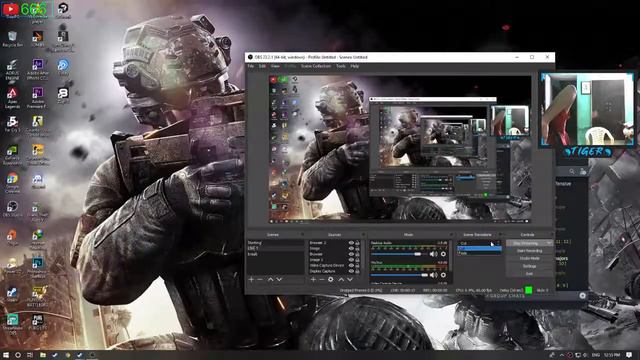Hide the Display Capture source eye
Image resolution: width=640 pixels, height=360 pixels.
(351, 271)
